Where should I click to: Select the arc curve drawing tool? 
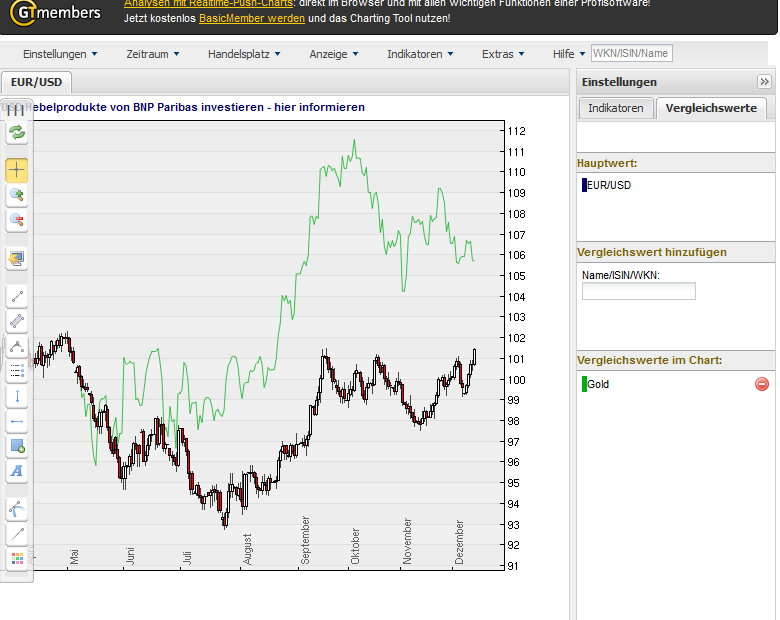(16, 346)
